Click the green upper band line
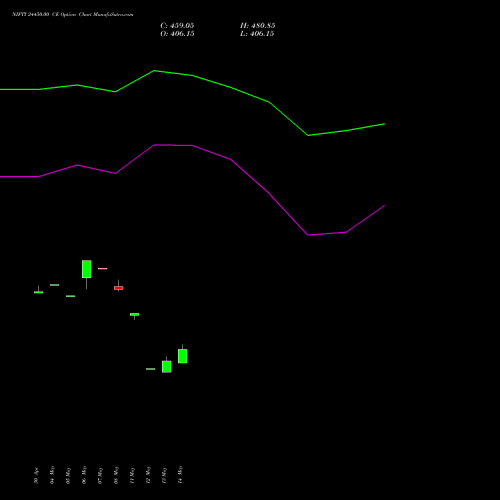 click(x=192, y=76)
